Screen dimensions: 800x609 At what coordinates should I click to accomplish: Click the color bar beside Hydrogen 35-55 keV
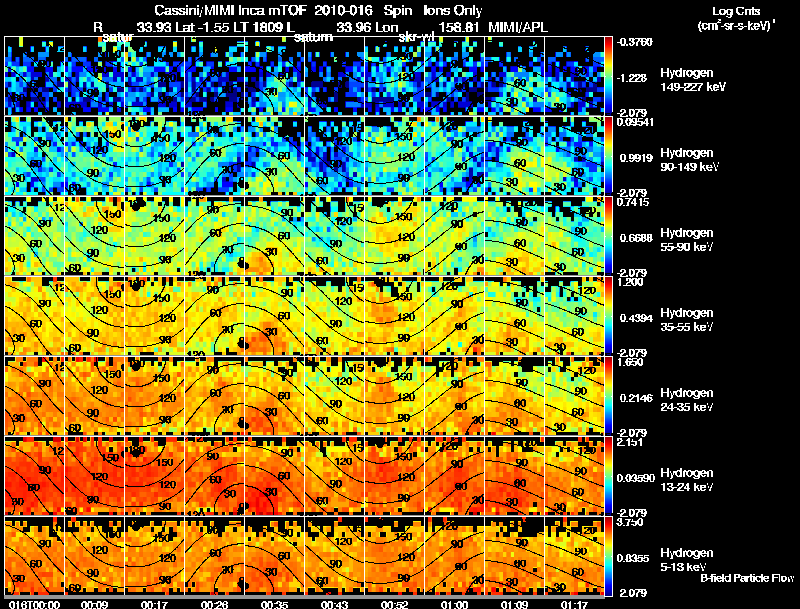pos(608,316)
